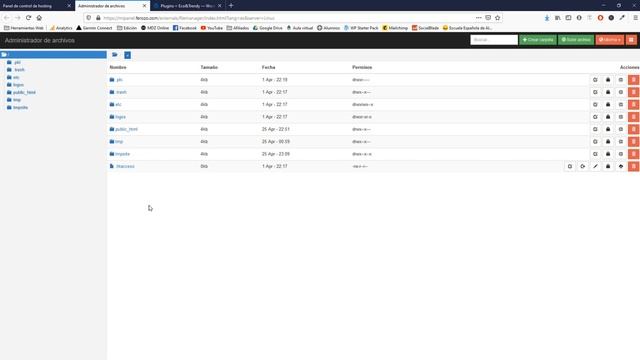
Task: Select tmp in the sidebar tree
Action: pyautogui.click(x=17, y=100)
